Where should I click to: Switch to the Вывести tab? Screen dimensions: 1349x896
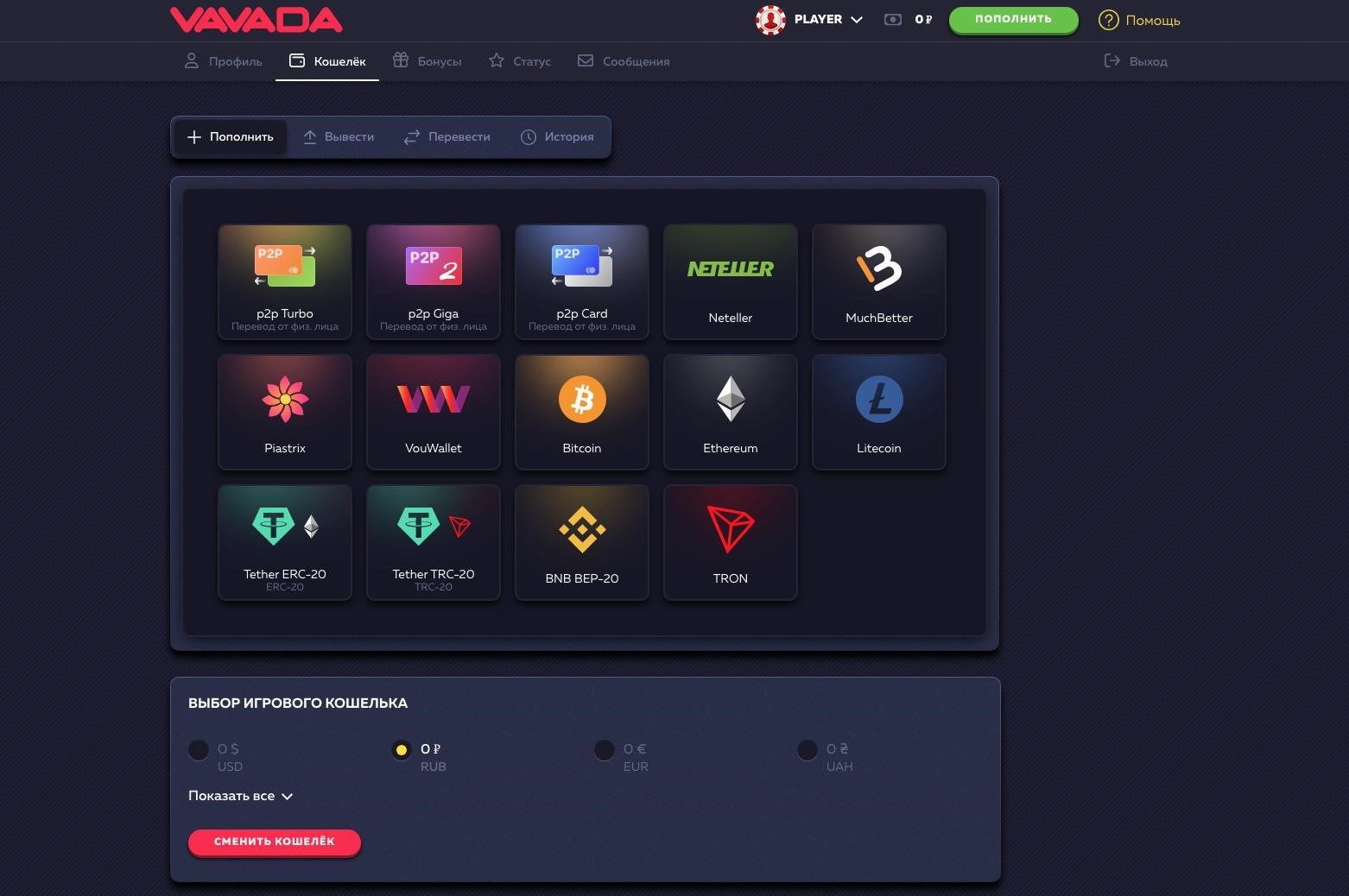pos(339,136)
